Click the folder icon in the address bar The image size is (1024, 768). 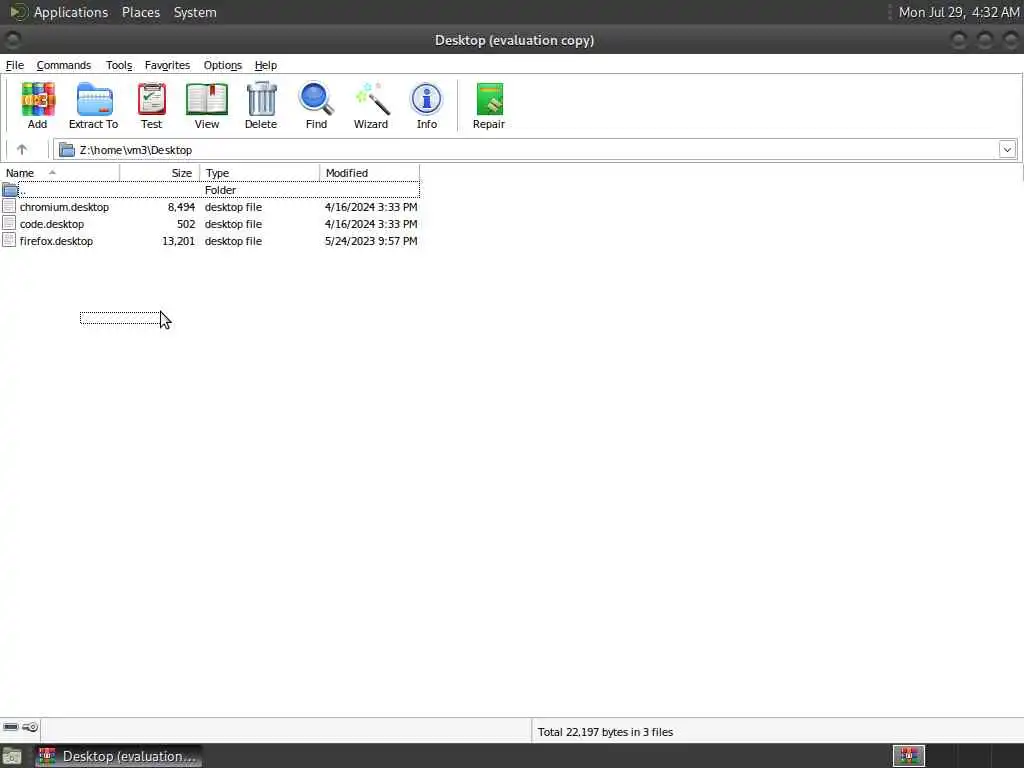coord(67,150)
